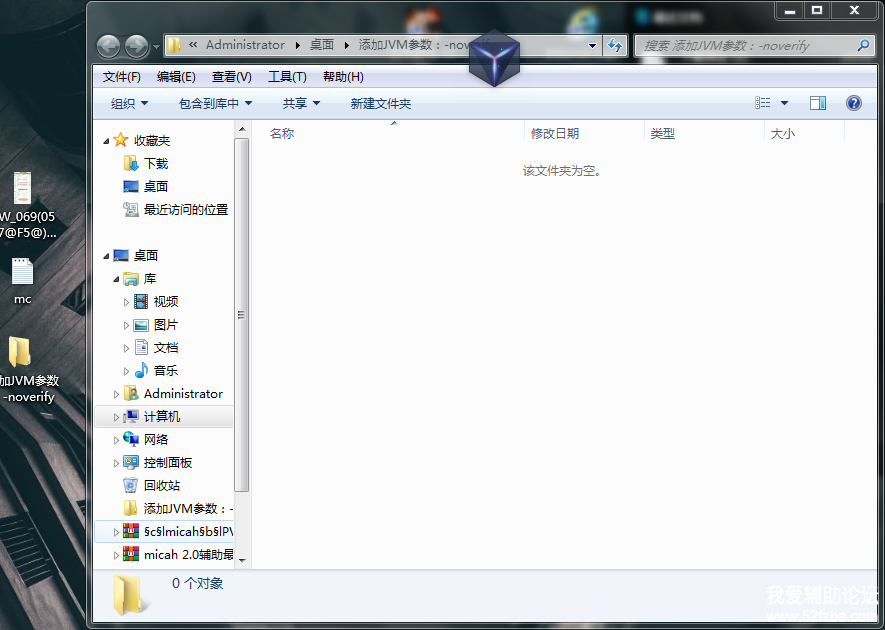Expand the 视频 library
Screen dimensions: 885x630
click(x=126, y=302)
